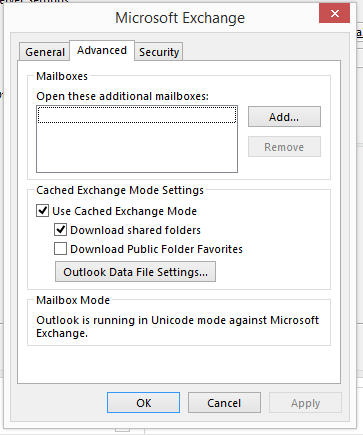Click the Unicode mode status text
This screenshot has width=363, height=435.
click(177, 327)
